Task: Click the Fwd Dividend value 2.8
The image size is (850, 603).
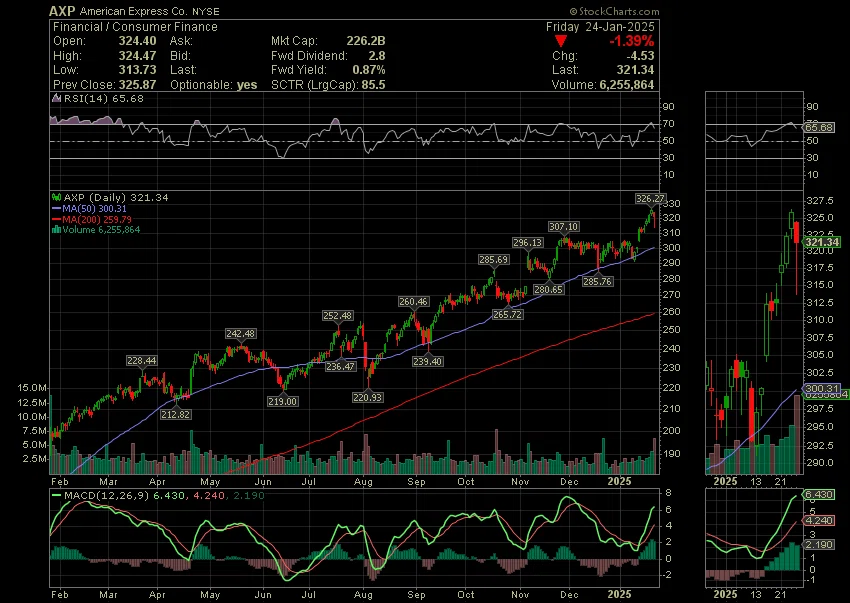Action: tap(377, 56)
